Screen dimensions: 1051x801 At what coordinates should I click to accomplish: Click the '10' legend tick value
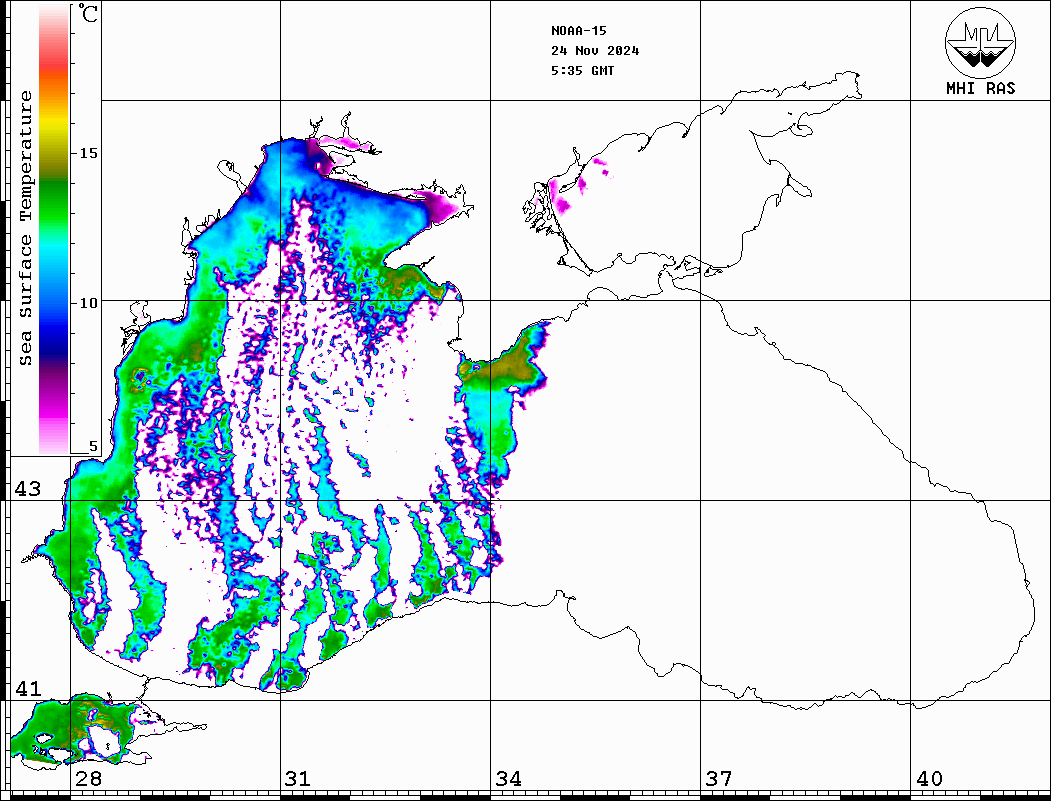[x=88, y=303]
